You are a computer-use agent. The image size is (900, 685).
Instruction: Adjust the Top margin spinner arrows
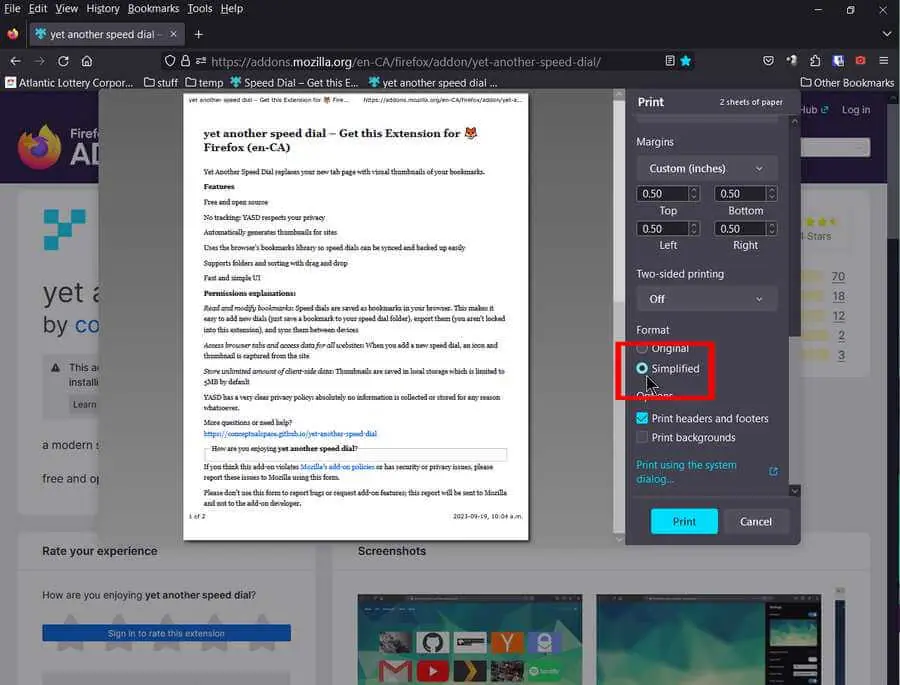pos(693,193)
